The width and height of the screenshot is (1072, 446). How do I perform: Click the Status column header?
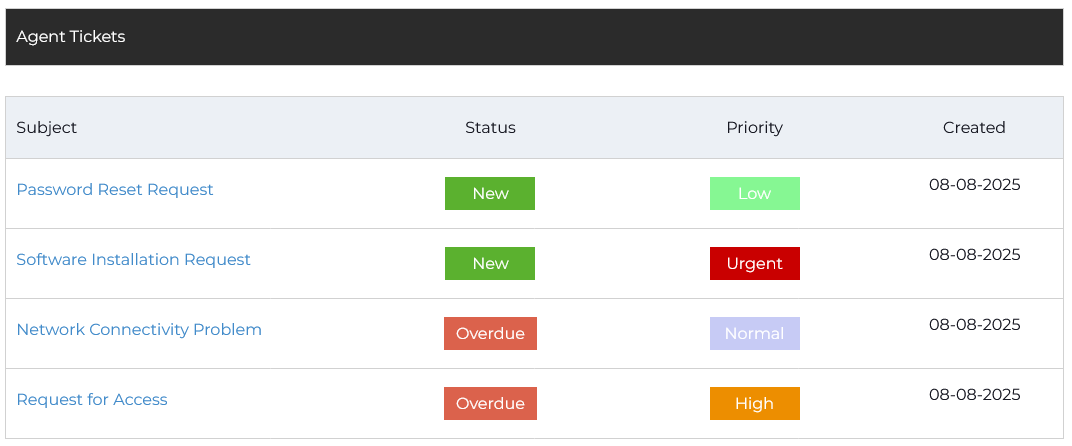tap(490, 128)
